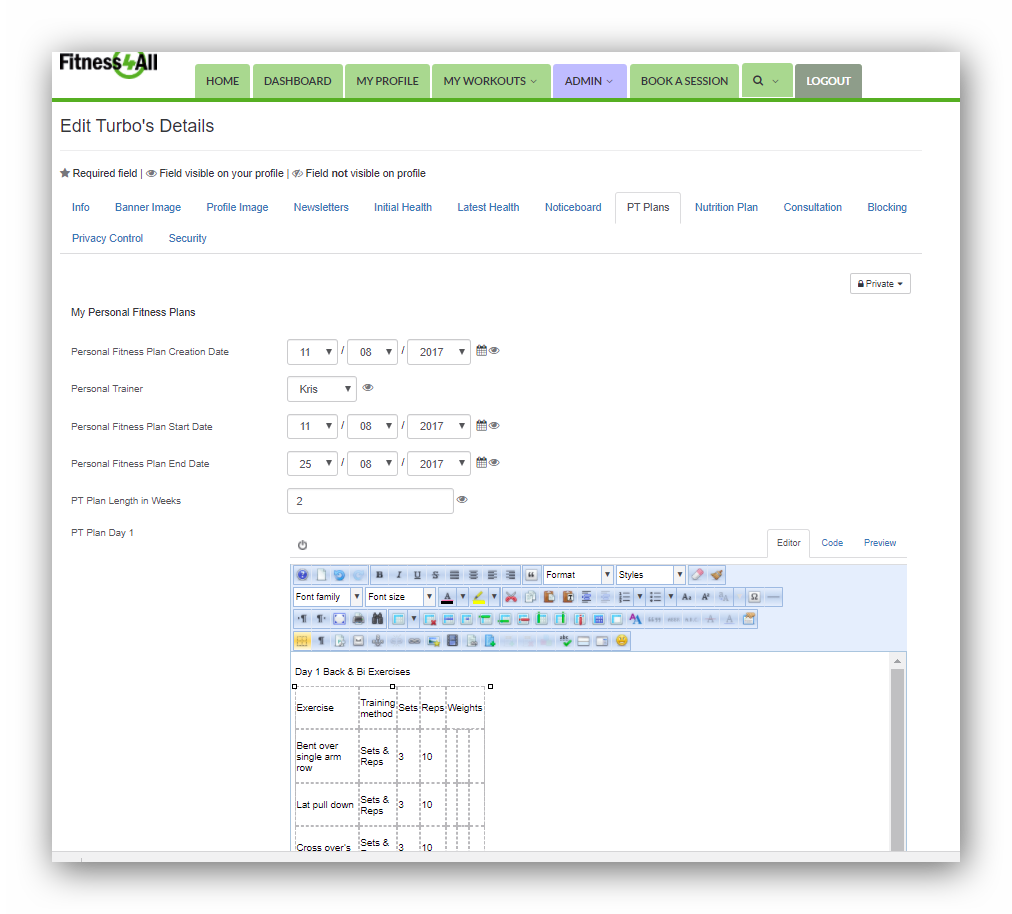Toggle the editor on/off power icon
The width and height of the screenshot is (1012, 914).
302,545
